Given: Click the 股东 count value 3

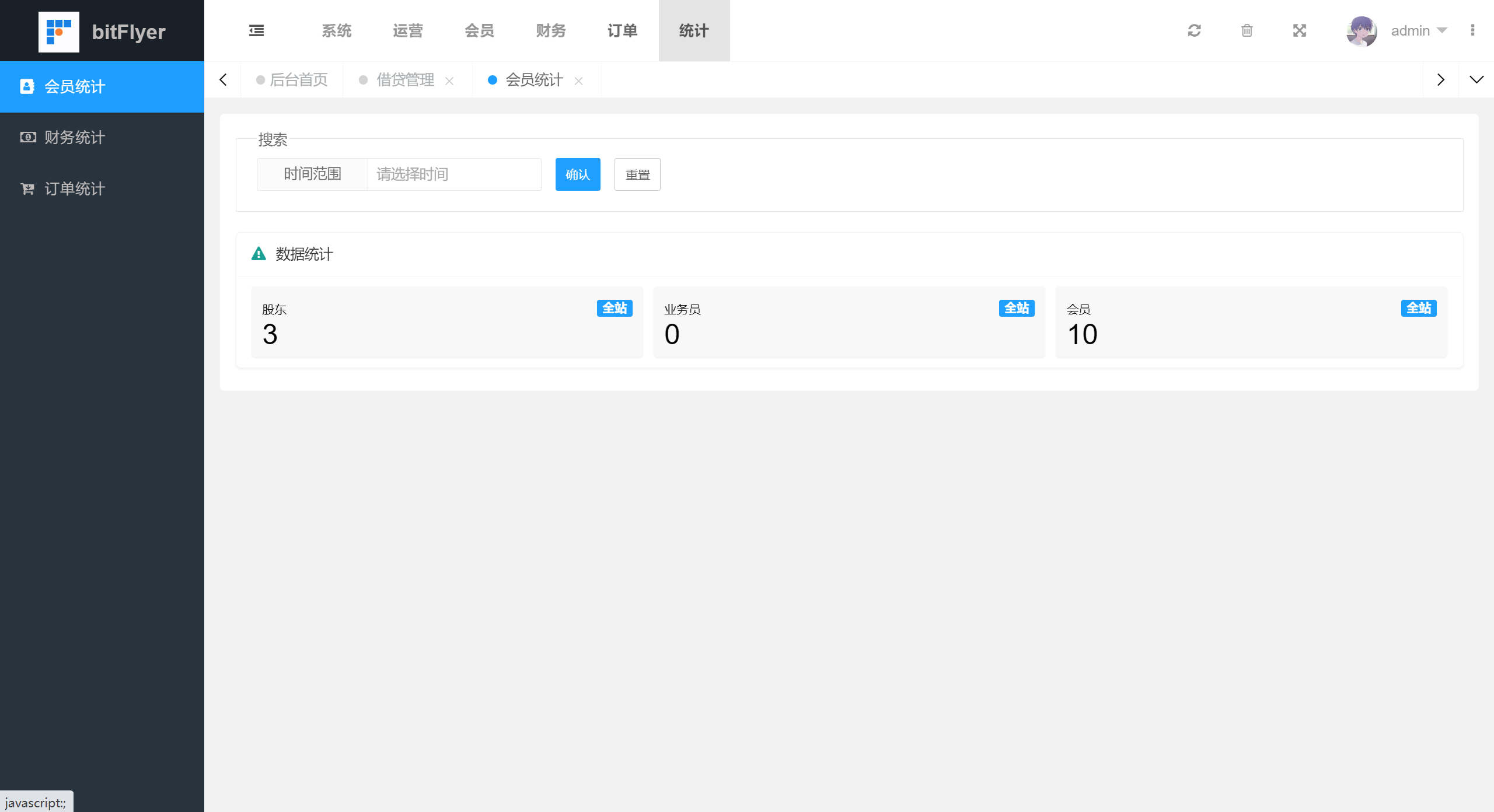Looking at the screenshot, I should pyautogui.click(x=270, y=334).
